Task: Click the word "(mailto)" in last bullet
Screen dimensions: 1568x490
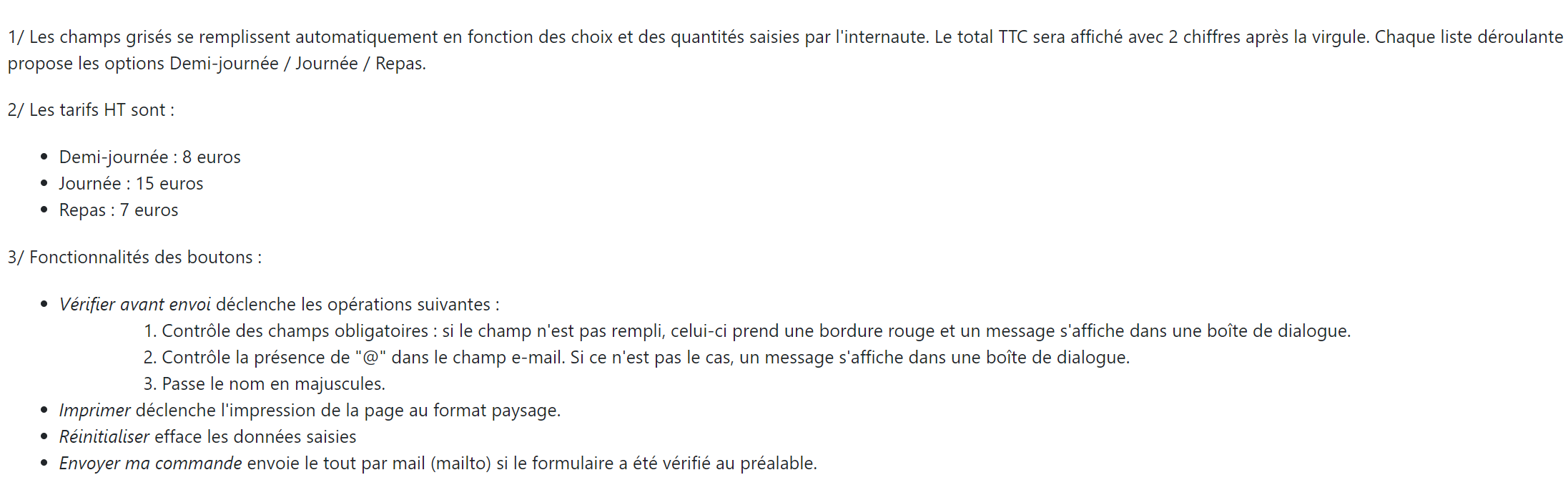Action: (460, 464)
